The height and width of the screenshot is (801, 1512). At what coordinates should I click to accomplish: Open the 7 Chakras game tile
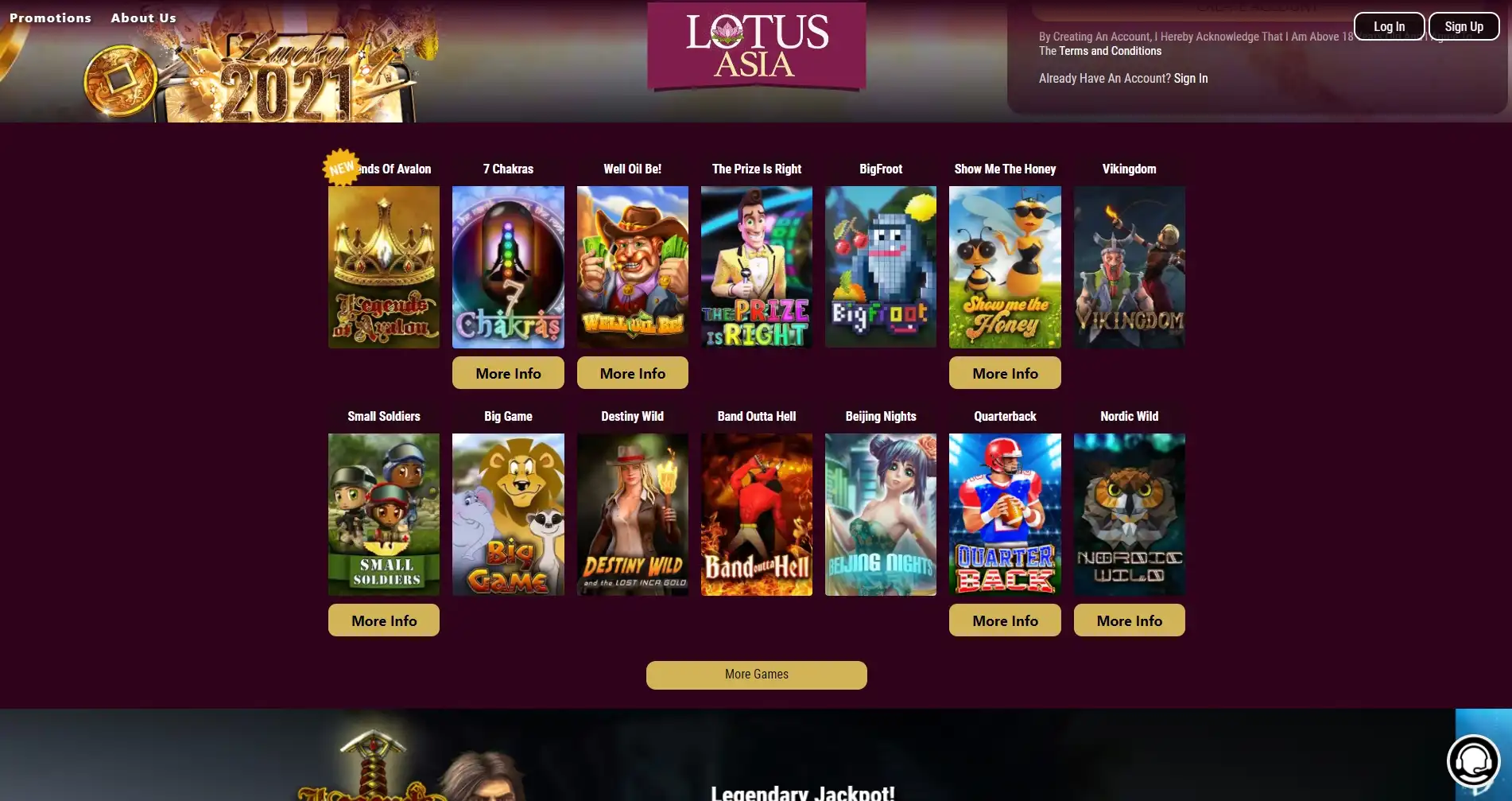coord(508,267)
